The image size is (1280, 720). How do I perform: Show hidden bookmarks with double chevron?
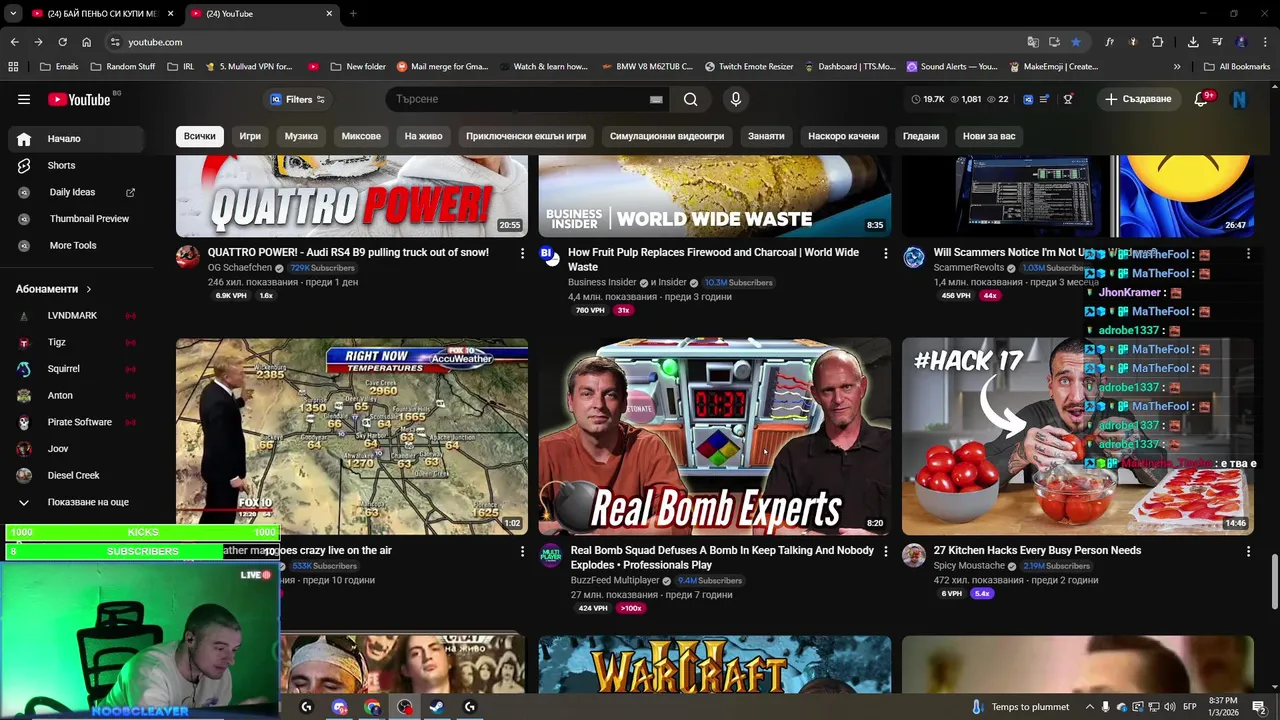(1177, 67)
